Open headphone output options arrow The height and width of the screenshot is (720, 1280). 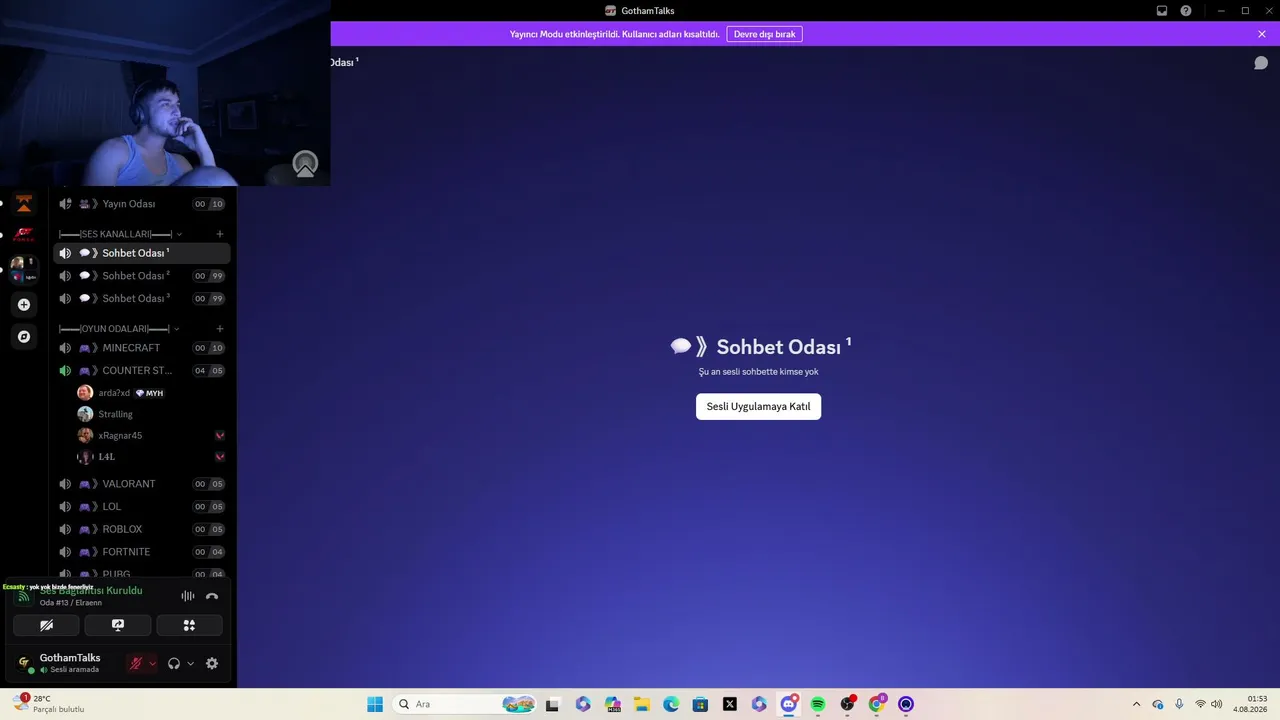click(190, 663)
